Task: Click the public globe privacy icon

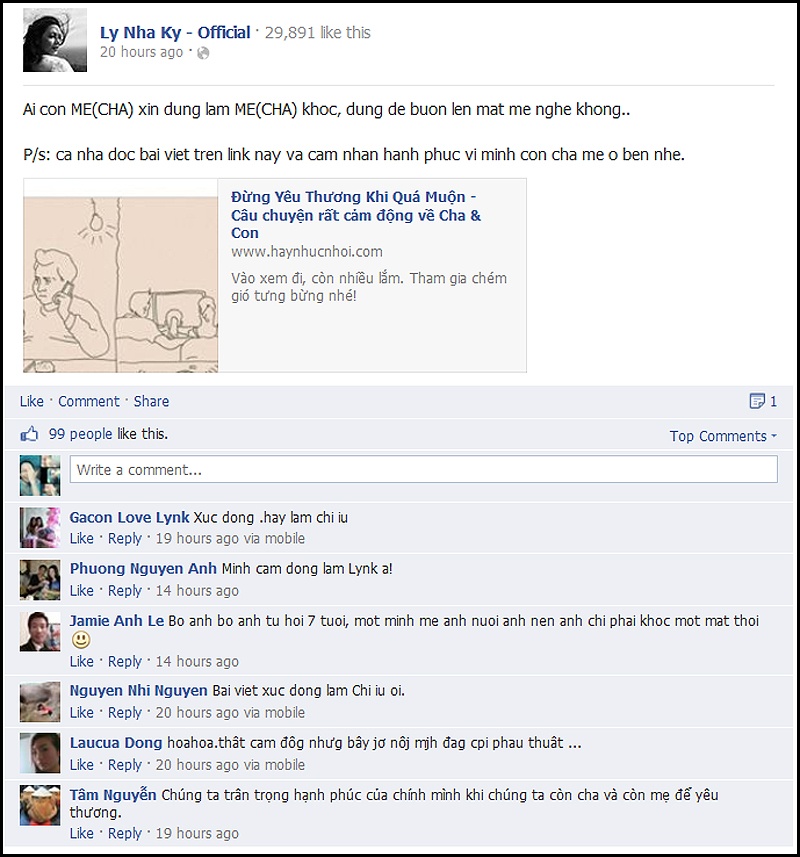Action: [x=203, y=53]
